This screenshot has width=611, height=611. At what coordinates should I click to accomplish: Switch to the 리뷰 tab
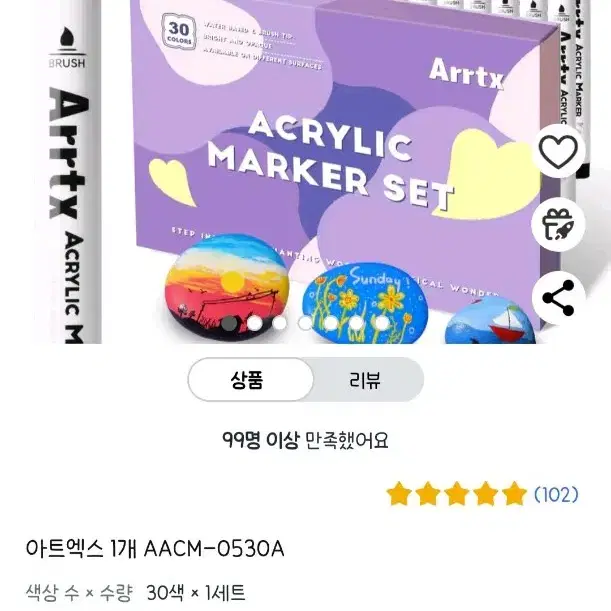coord(365,380)
